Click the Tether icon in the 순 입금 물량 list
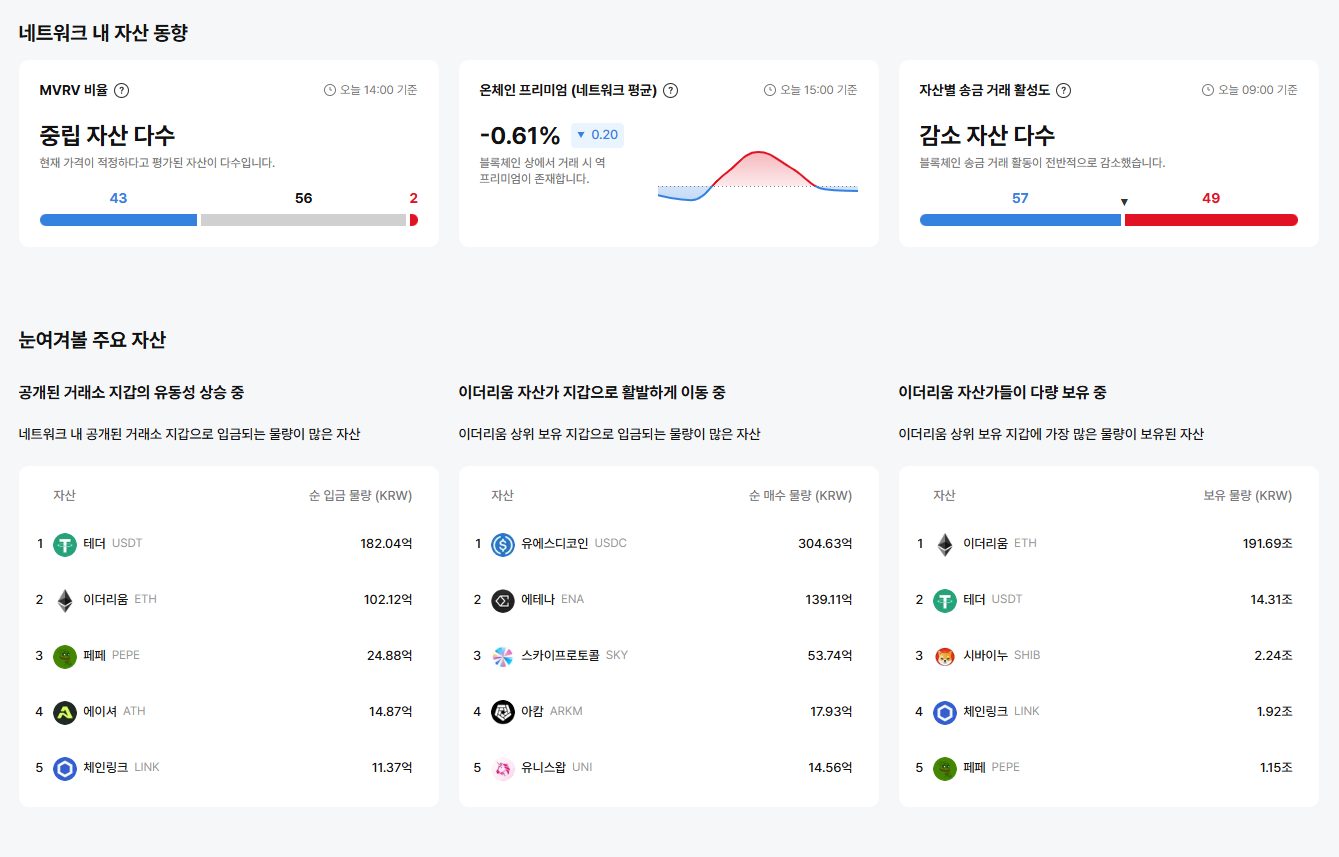Image resolution: width=1339 pixels, height=857 pixels. pos(65,545)
